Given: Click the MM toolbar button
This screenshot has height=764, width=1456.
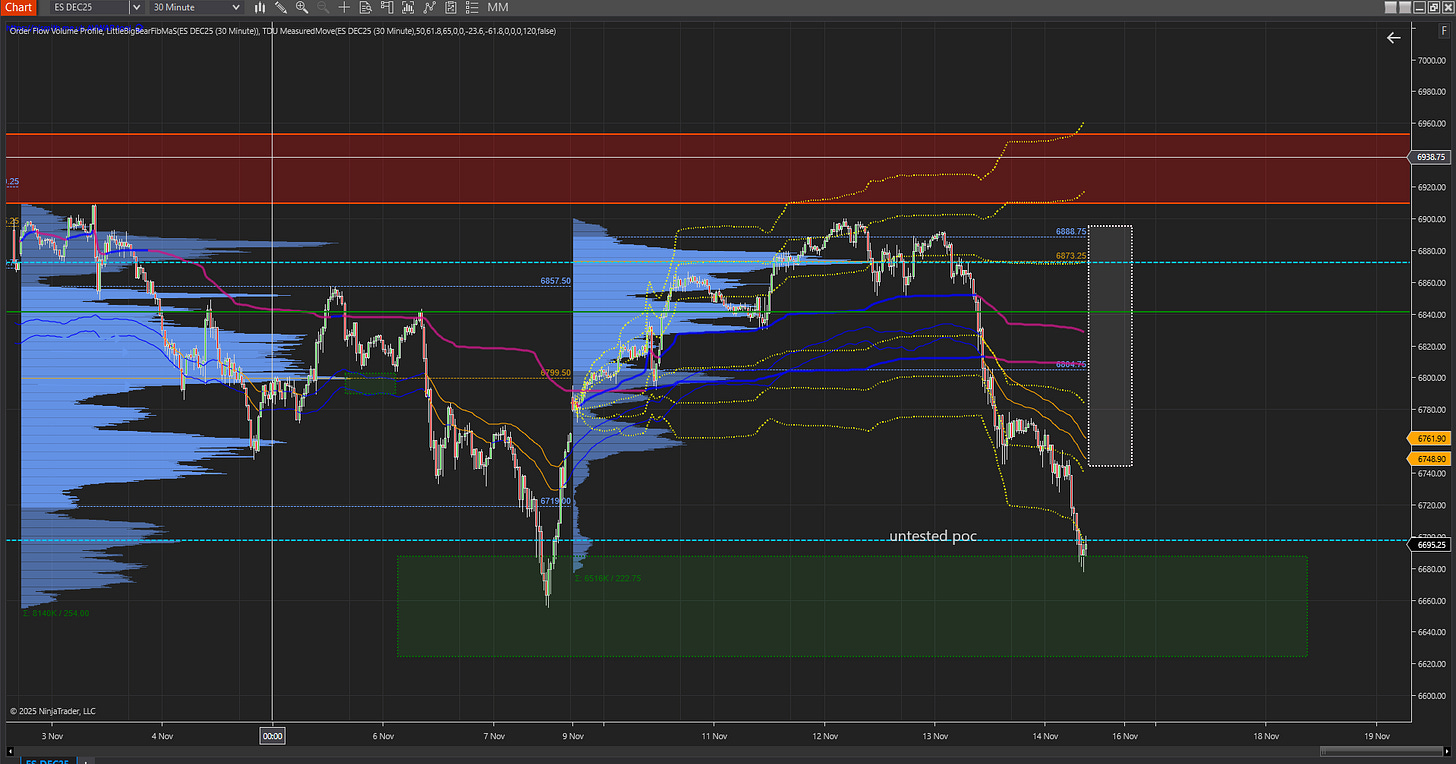Looking at the screenshot, I should point(498,7).
